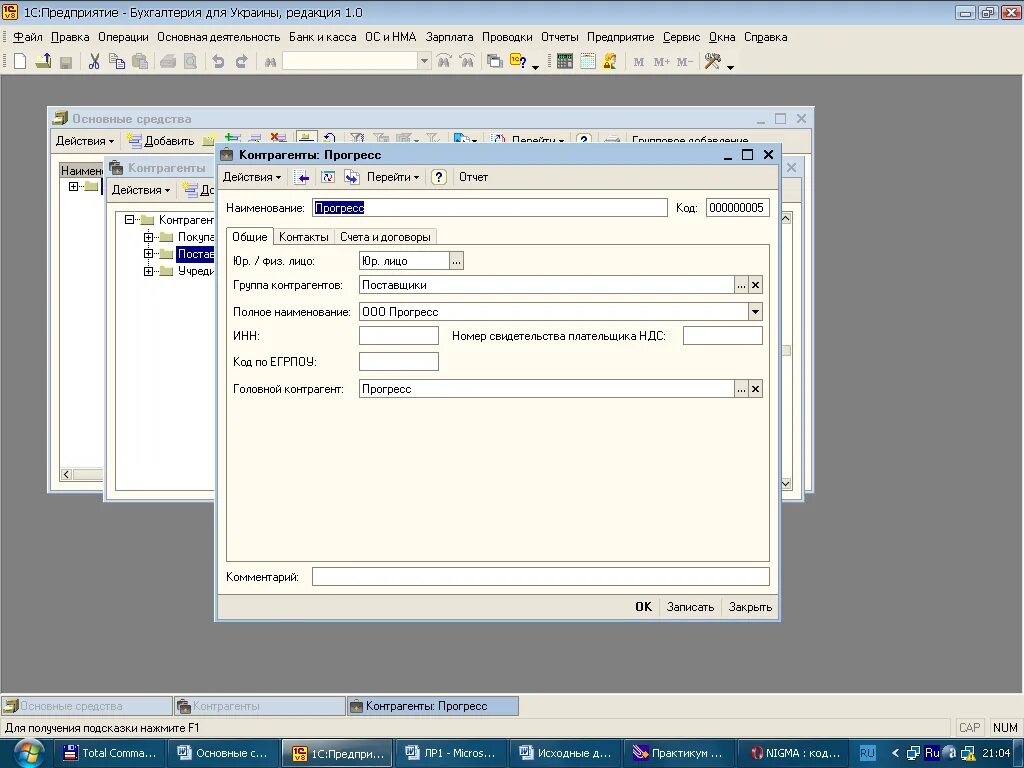Expand the Поставщики folder node
The height and width of the screenshot is (768, 1024).
click(148, 253)
